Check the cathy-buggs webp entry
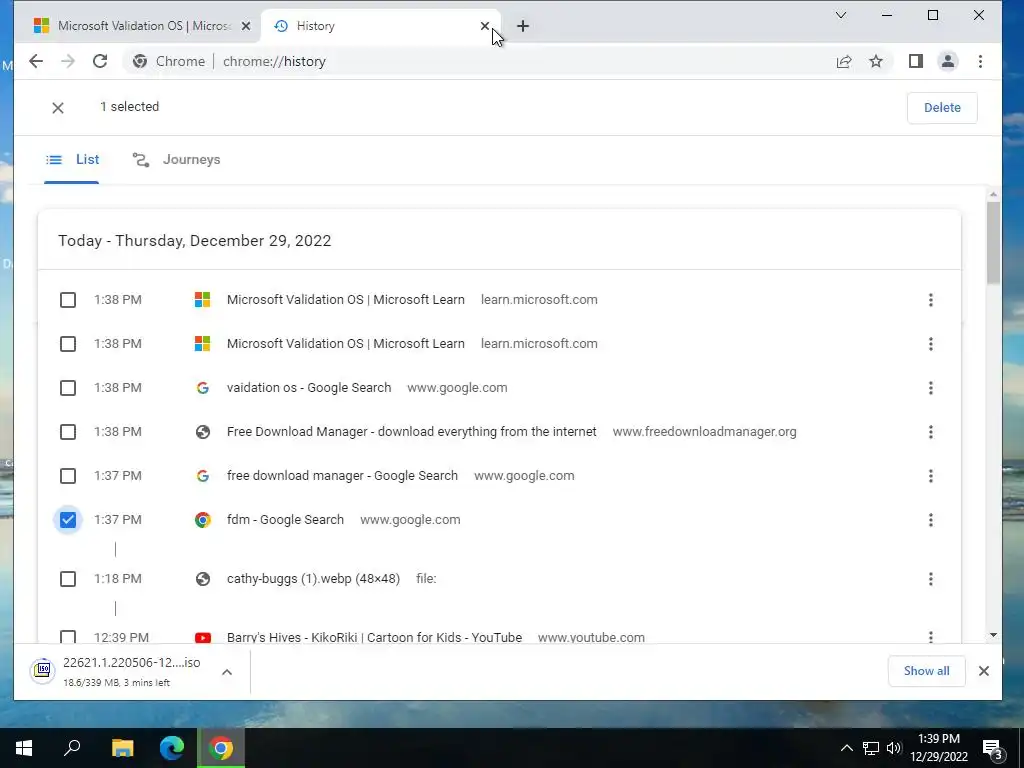 coord(68,579)
